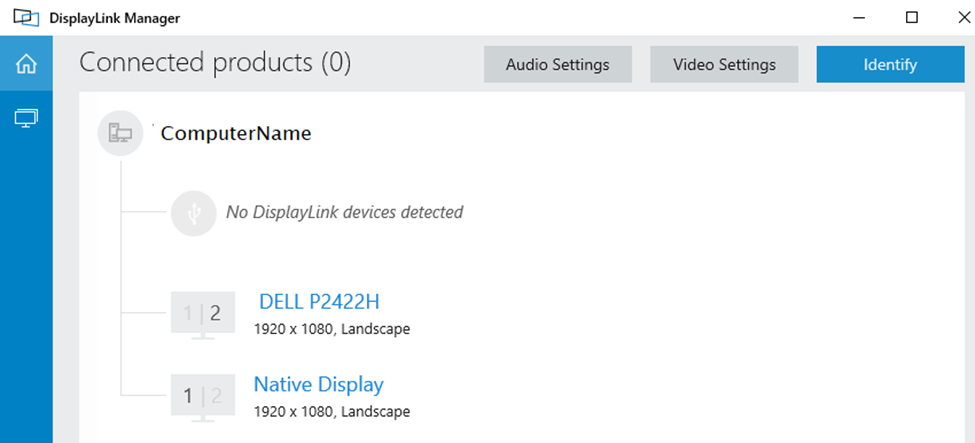Open Audio Settings
Screen dimensions: 975x443
pos(557,65)
